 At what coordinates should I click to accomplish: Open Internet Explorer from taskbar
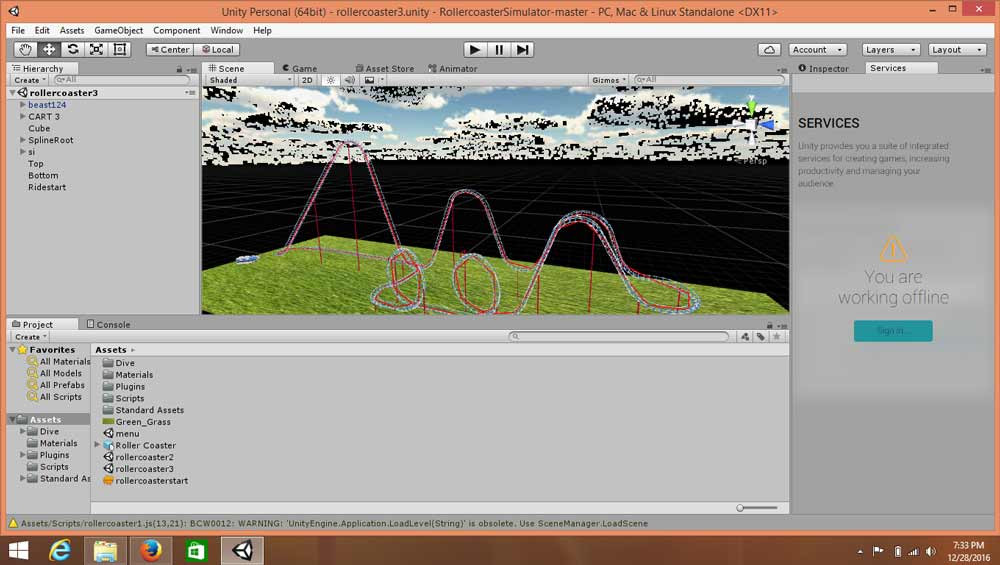61,550
